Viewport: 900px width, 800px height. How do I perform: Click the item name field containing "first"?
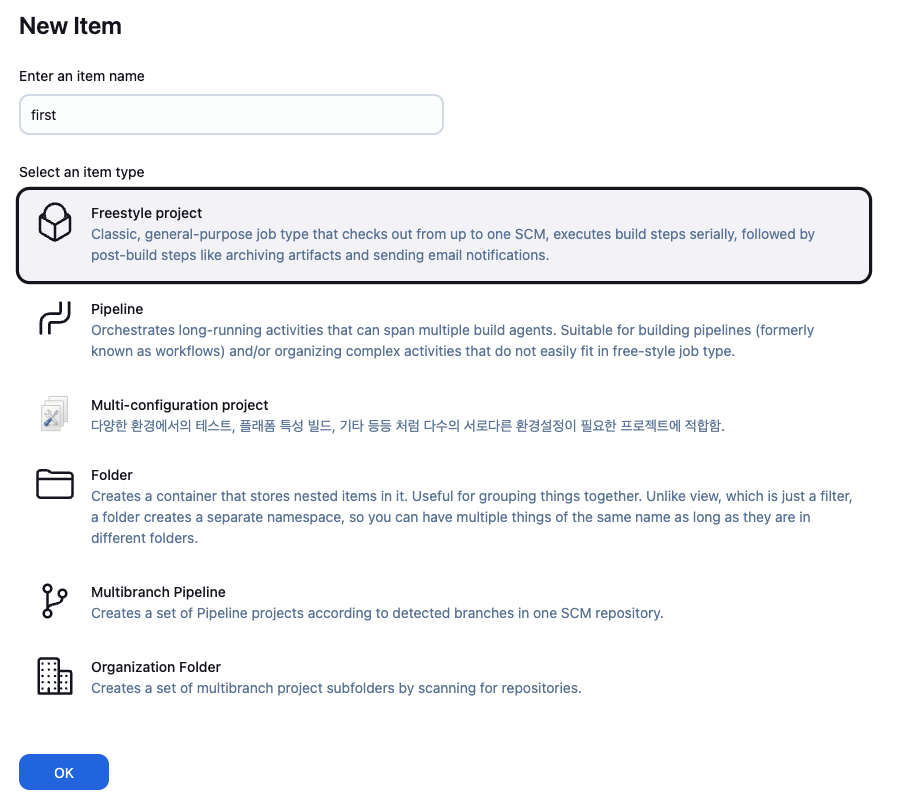click(231, 115)
